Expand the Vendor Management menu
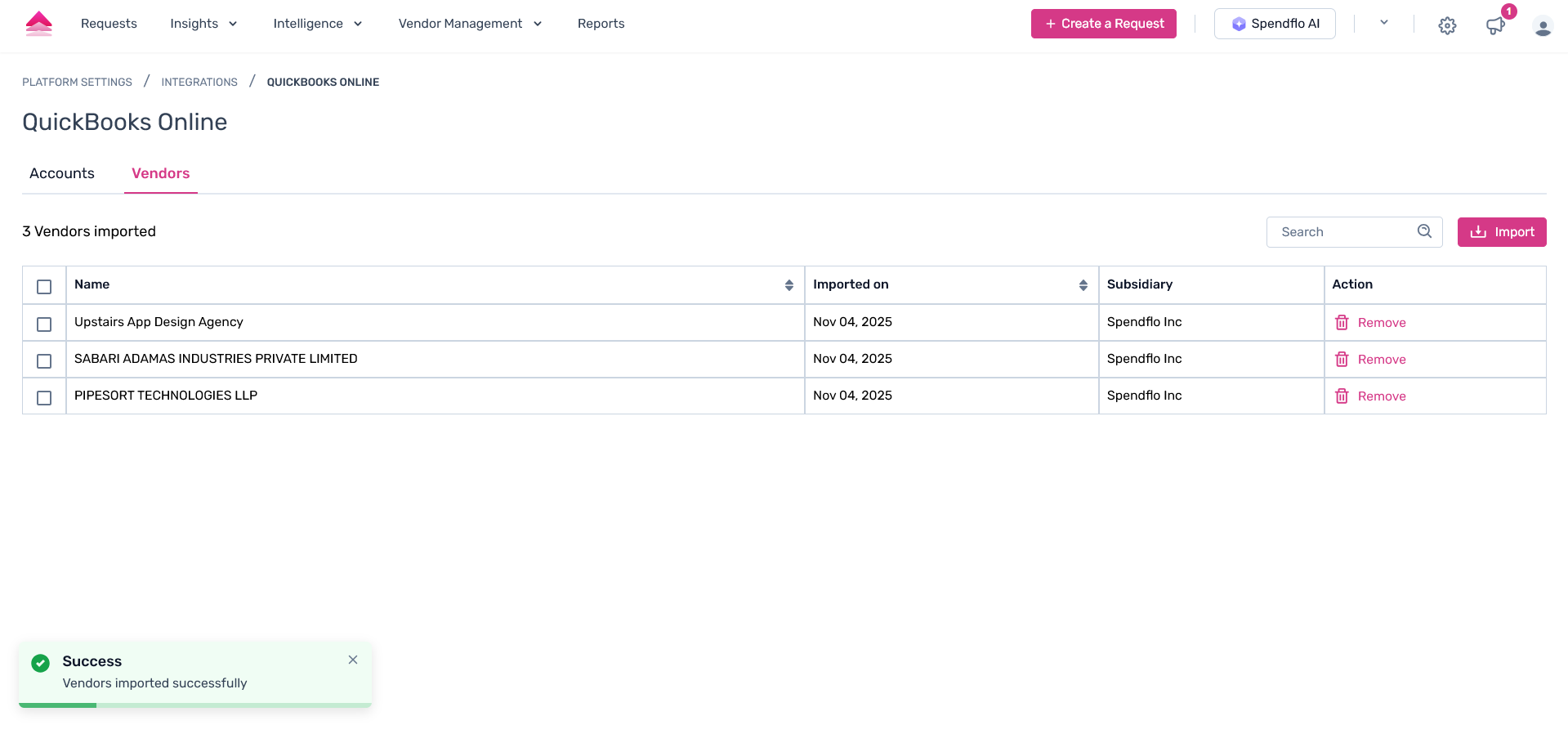Screen dimensions: 1568x734 pos(470,24)
